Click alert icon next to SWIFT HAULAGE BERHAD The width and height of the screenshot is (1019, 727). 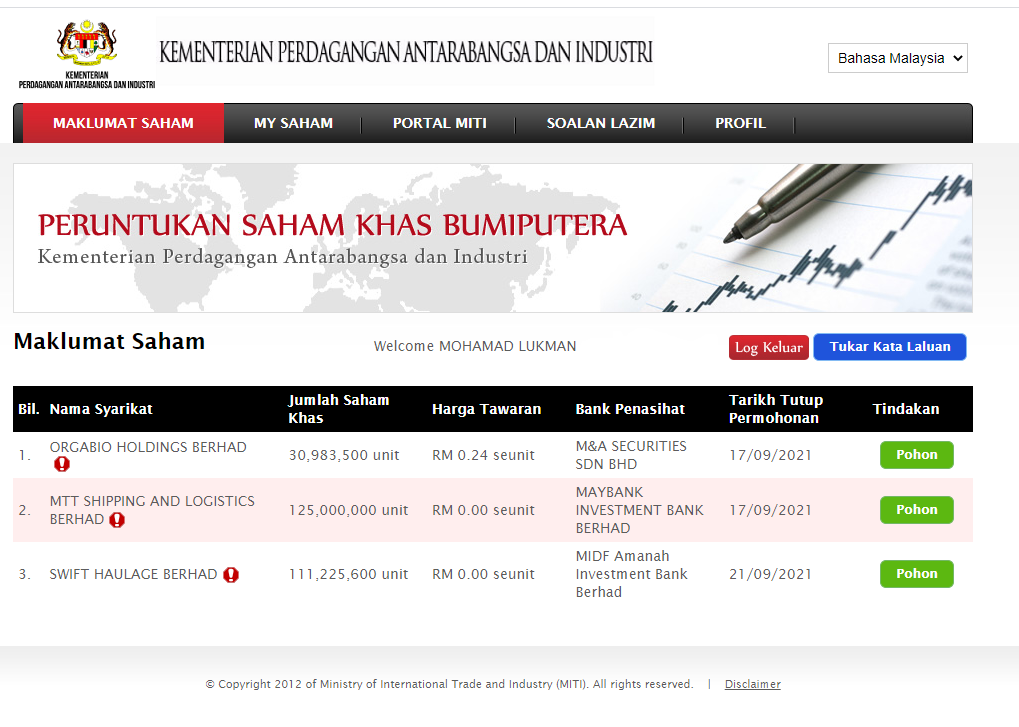(231, 575)
